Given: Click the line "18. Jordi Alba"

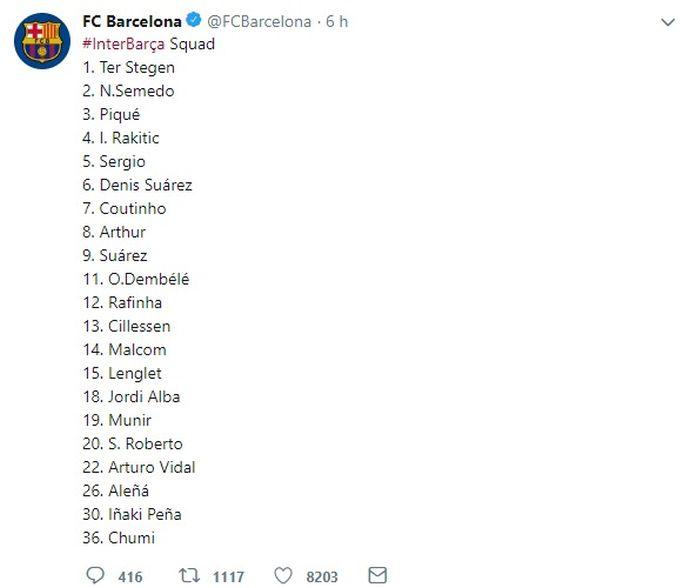Looking at the screenshot, I should [x=132, y=396].
